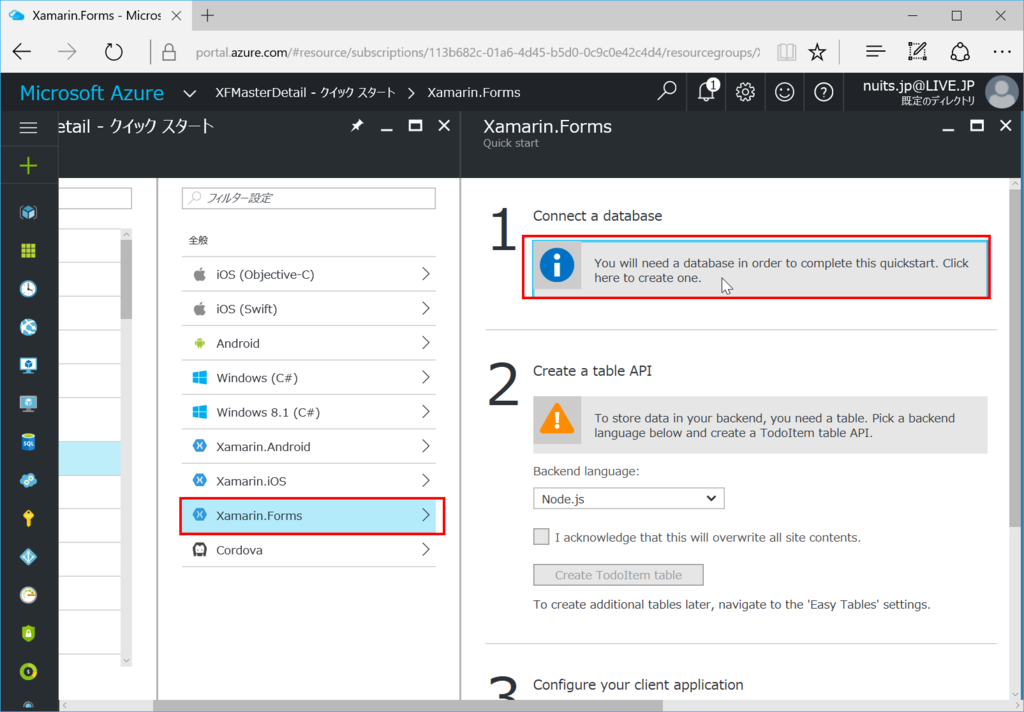Screen dimensions: 1024x712
Task: Open the gauge Monitor icon in sidebar
Action: tap(28, 595)
